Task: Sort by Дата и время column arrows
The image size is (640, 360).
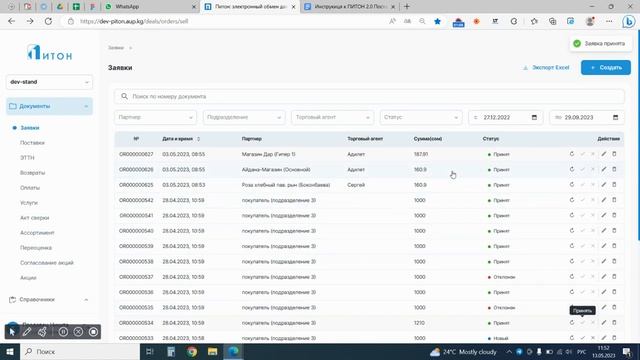Action: (198, 139)
